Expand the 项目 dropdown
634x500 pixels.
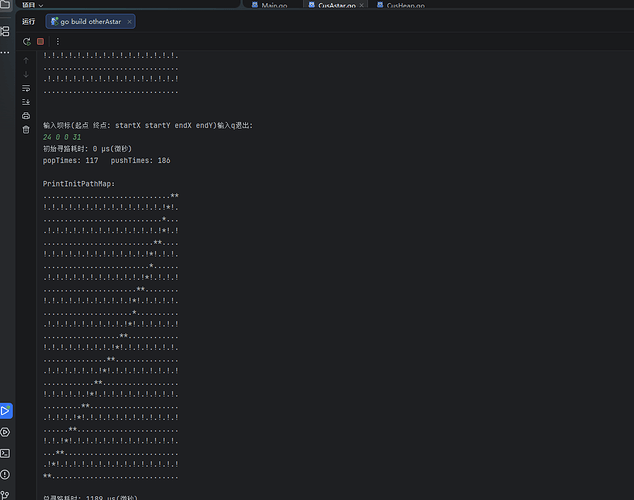coord(32,5)
